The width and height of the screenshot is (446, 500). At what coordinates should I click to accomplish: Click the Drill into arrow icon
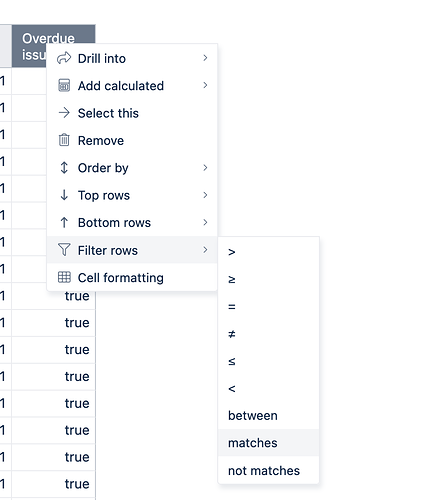point(64,58)
